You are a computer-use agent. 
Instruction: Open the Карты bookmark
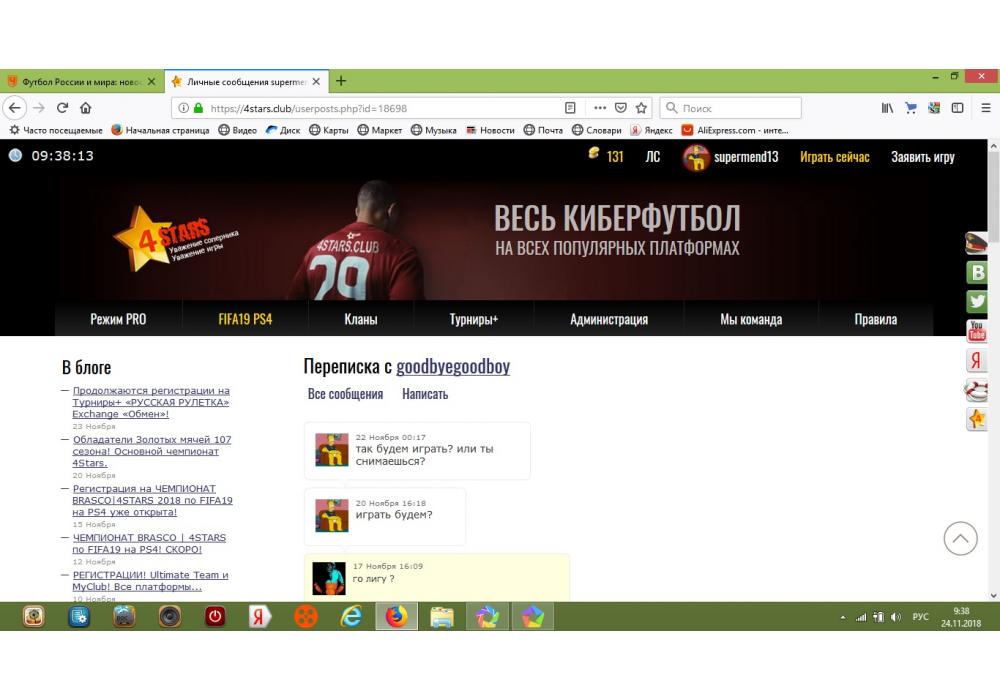[x=329, y=130]
